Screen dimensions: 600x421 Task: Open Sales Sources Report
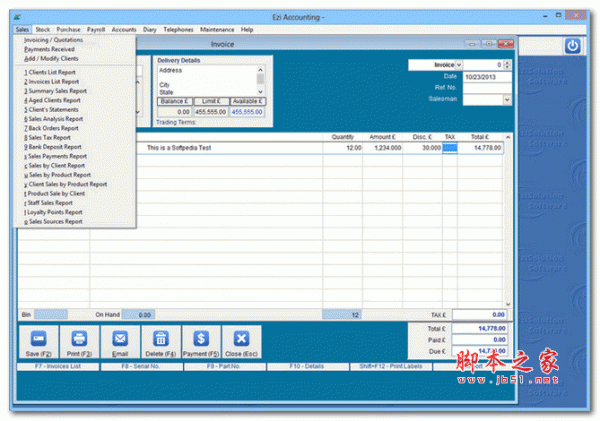pos(53,222)
